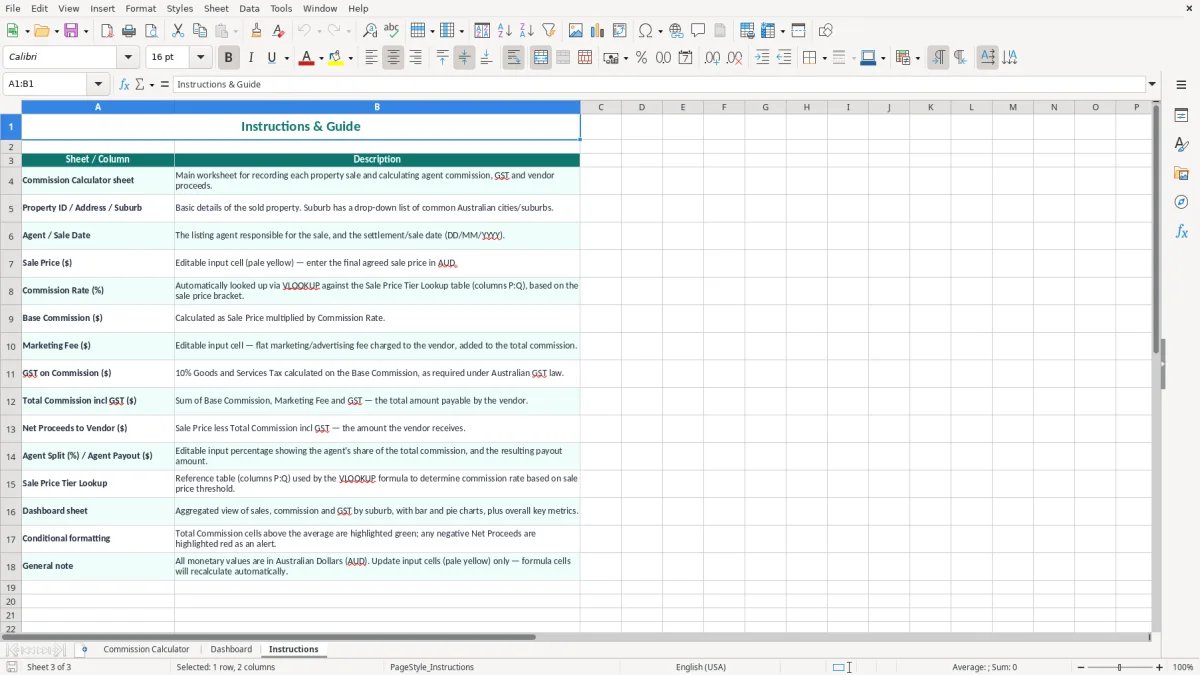Open the background color dropdown arrow
The width and height of the screenshot is (1200, 675).
350,58
